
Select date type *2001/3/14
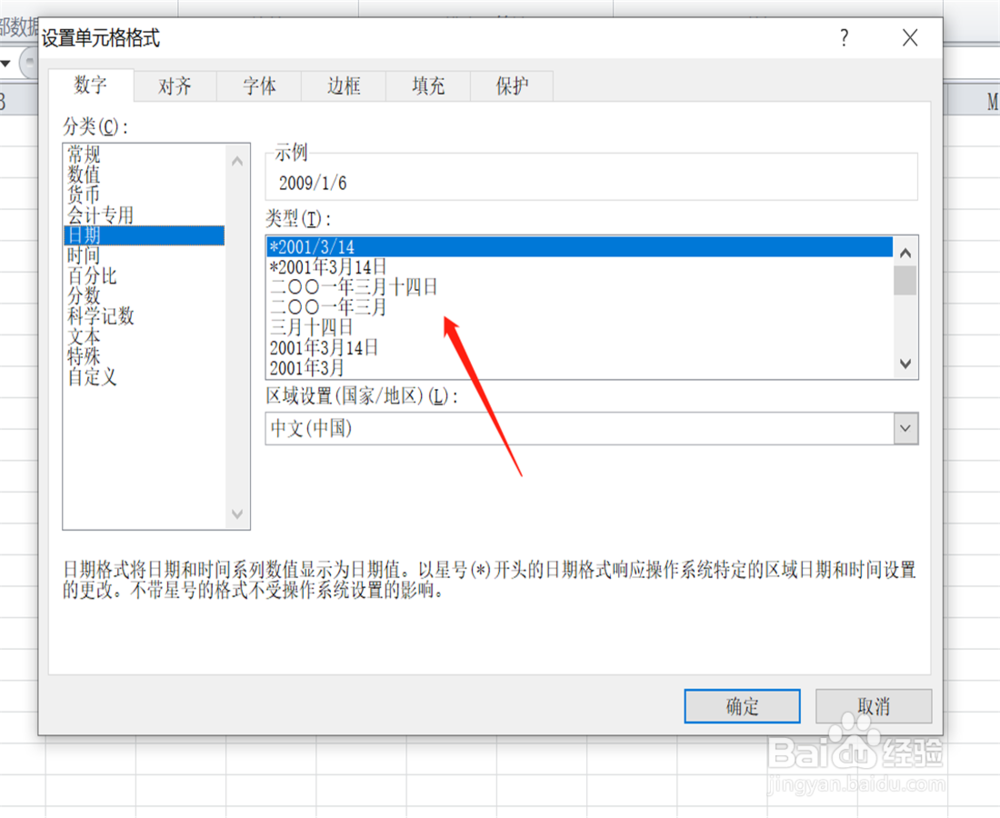[579, 247]
